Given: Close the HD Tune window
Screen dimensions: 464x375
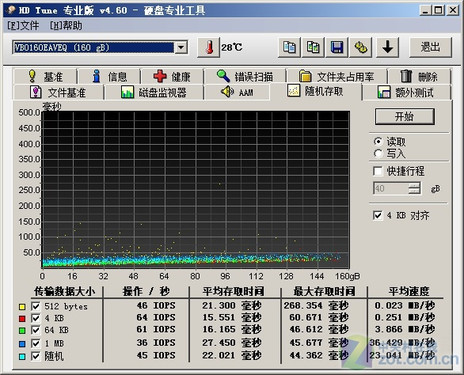Looking at the screenshot, I should click(453, 10).
